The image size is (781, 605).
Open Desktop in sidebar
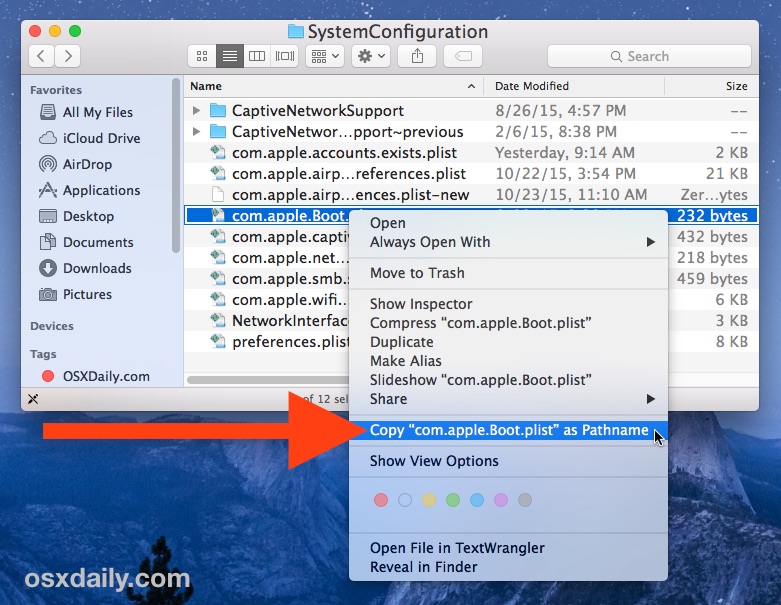point(77,216)
